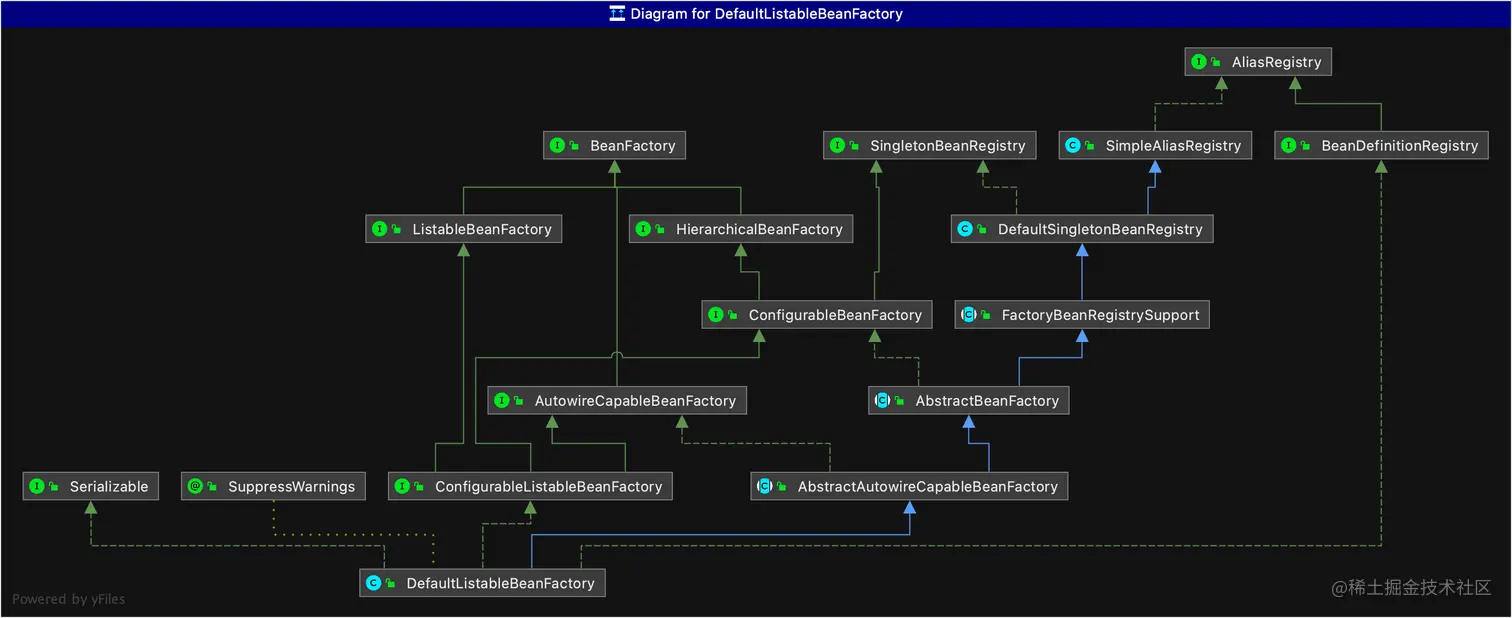Select the AliasRegistry label
Image resolution: width=1512 pixels, height=618 pixels.
click(x=1276, y=62)
